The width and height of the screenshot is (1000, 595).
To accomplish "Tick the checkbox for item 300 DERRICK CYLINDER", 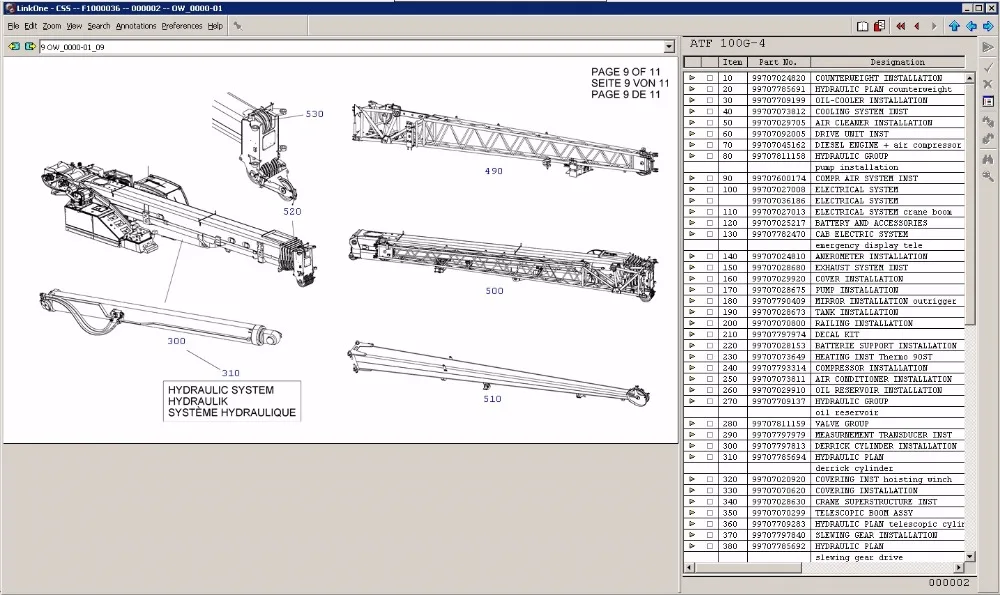I will coord(710,446).
